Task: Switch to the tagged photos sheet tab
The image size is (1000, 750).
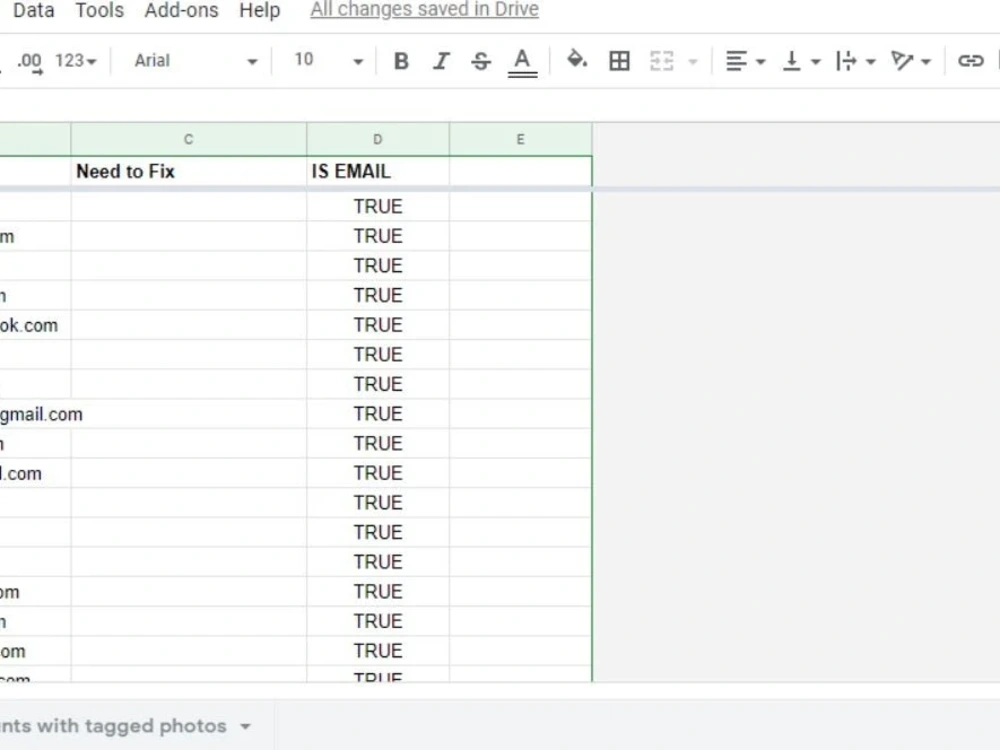Action: [114, 726]
